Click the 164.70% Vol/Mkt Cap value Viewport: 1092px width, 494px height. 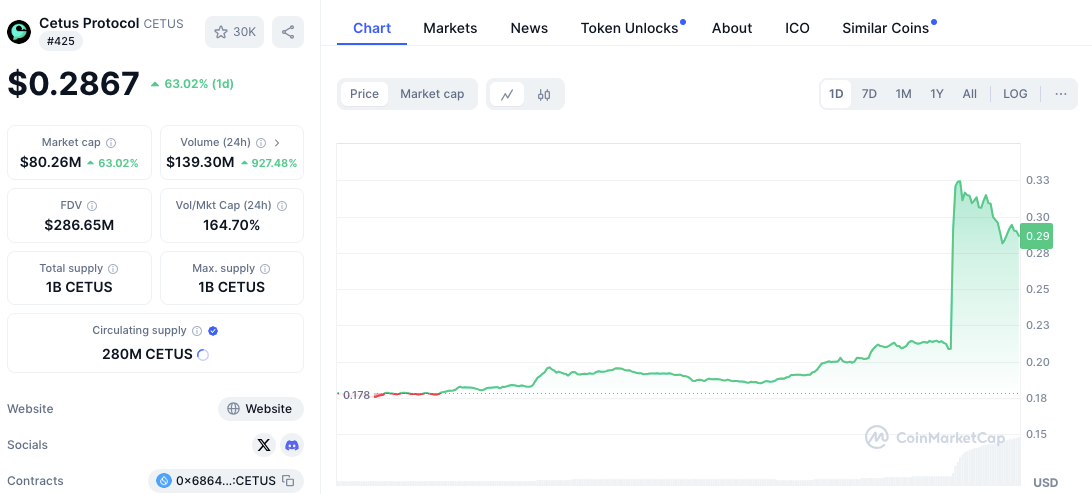click(x=231, y=225)
